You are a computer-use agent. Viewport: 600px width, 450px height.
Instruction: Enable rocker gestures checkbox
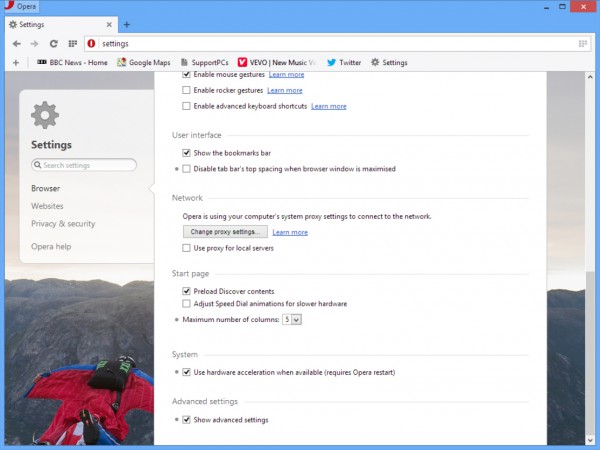coord(187,90)
